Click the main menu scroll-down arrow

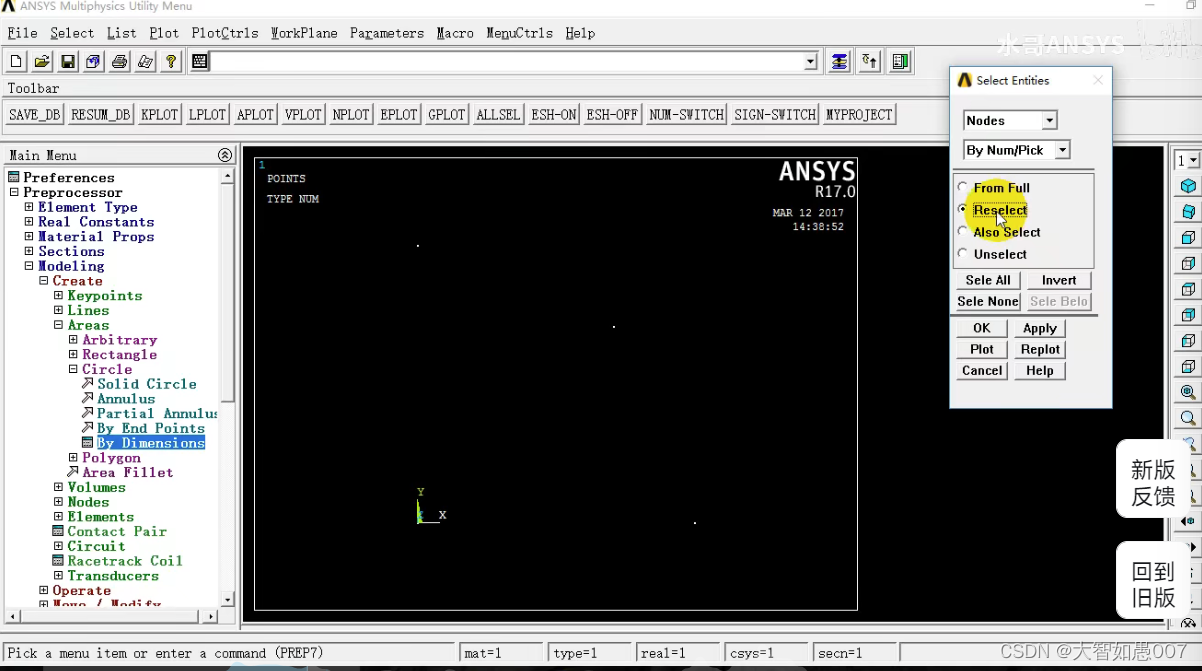point(227,600)
